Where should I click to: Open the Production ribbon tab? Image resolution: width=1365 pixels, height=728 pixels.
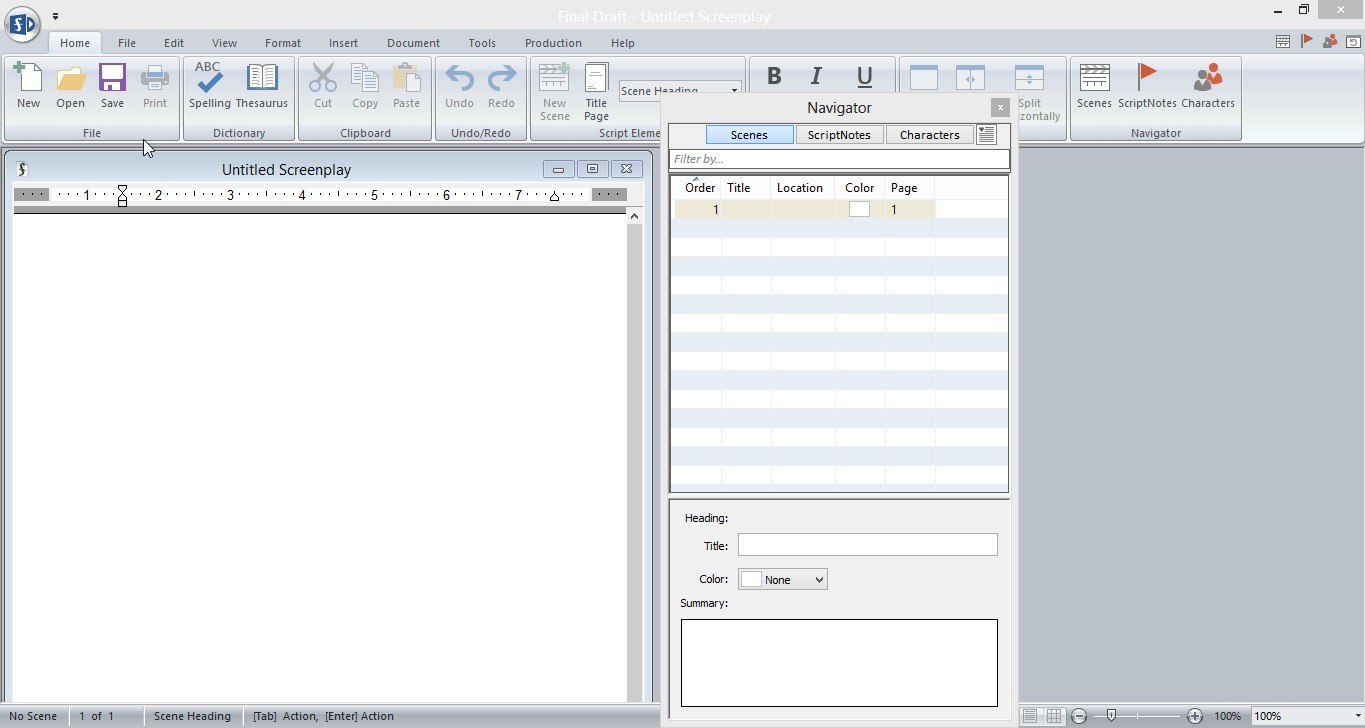point(553,43)
